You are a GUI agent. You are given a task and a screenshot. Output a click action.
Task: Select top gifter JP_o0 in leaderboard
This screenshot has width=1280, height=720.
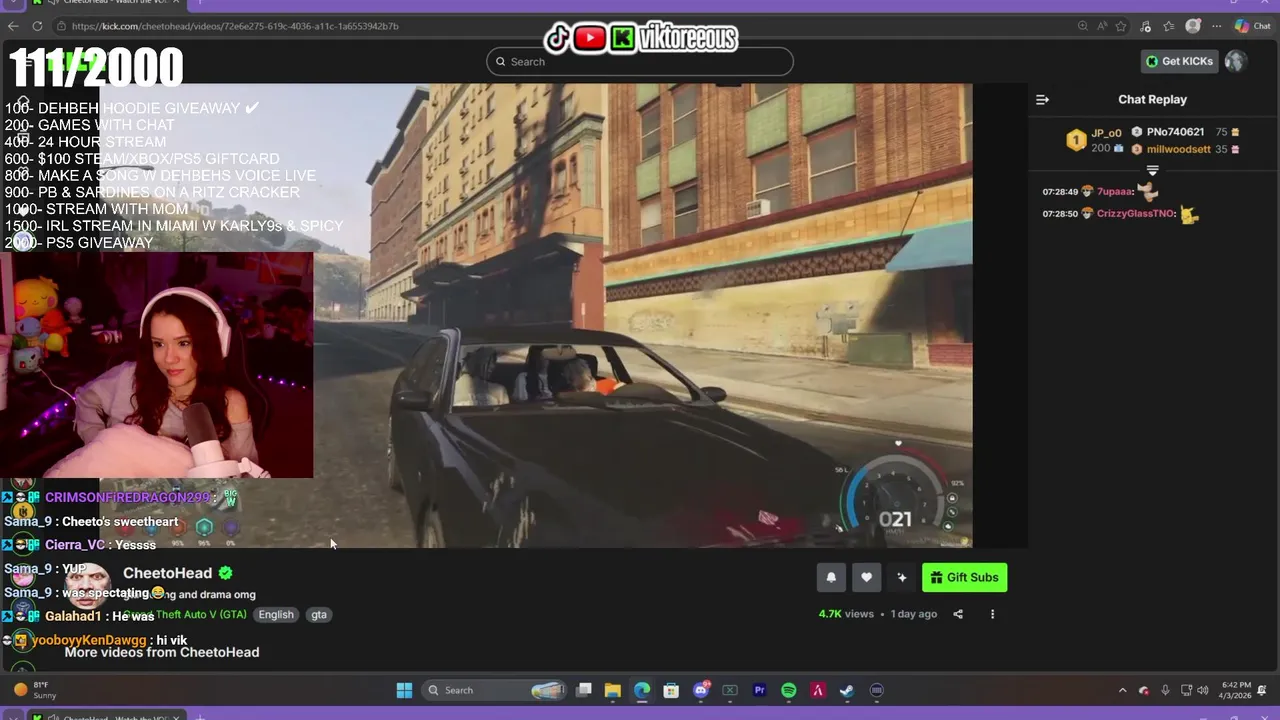coord(1105,132)
